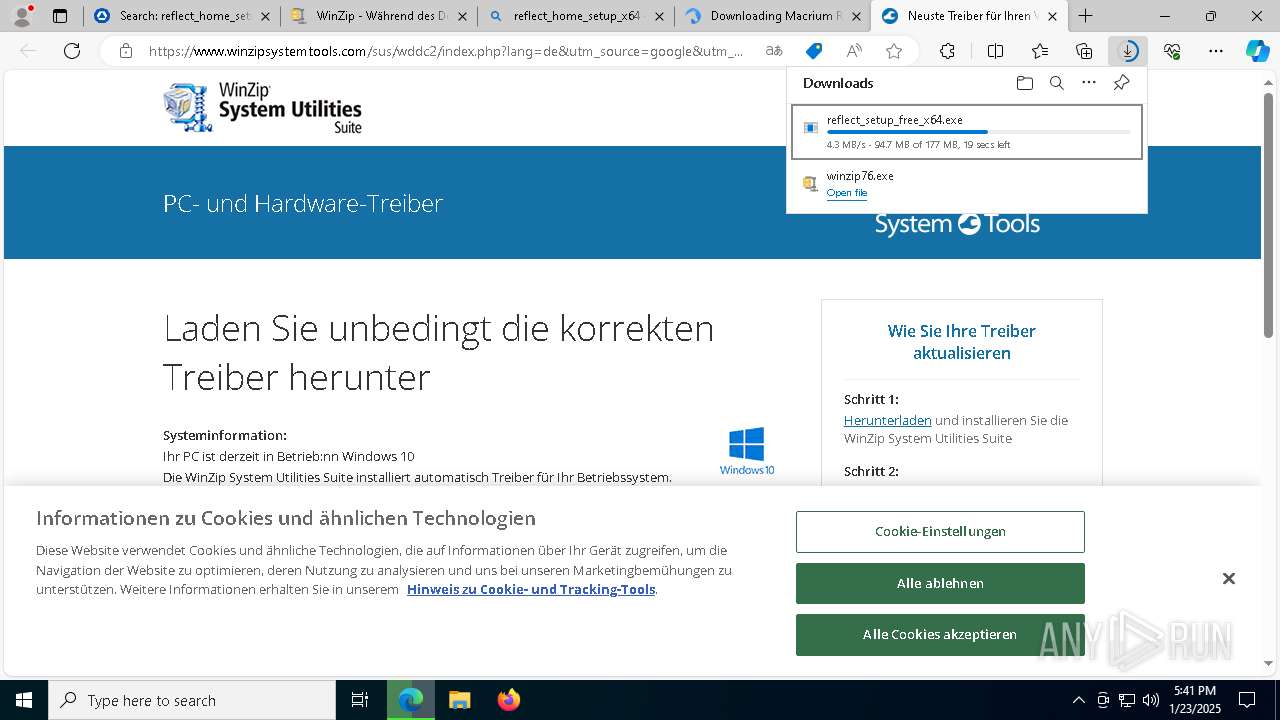
Task: Show hidden system tray icons
Action: point(1078,700)
